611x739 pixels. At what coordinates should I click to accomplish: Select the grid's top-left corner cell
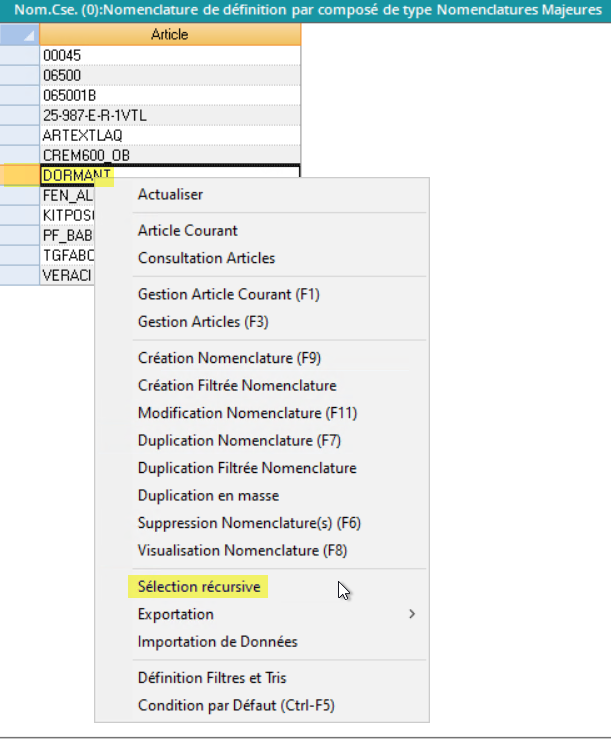[x=20, y=35]
